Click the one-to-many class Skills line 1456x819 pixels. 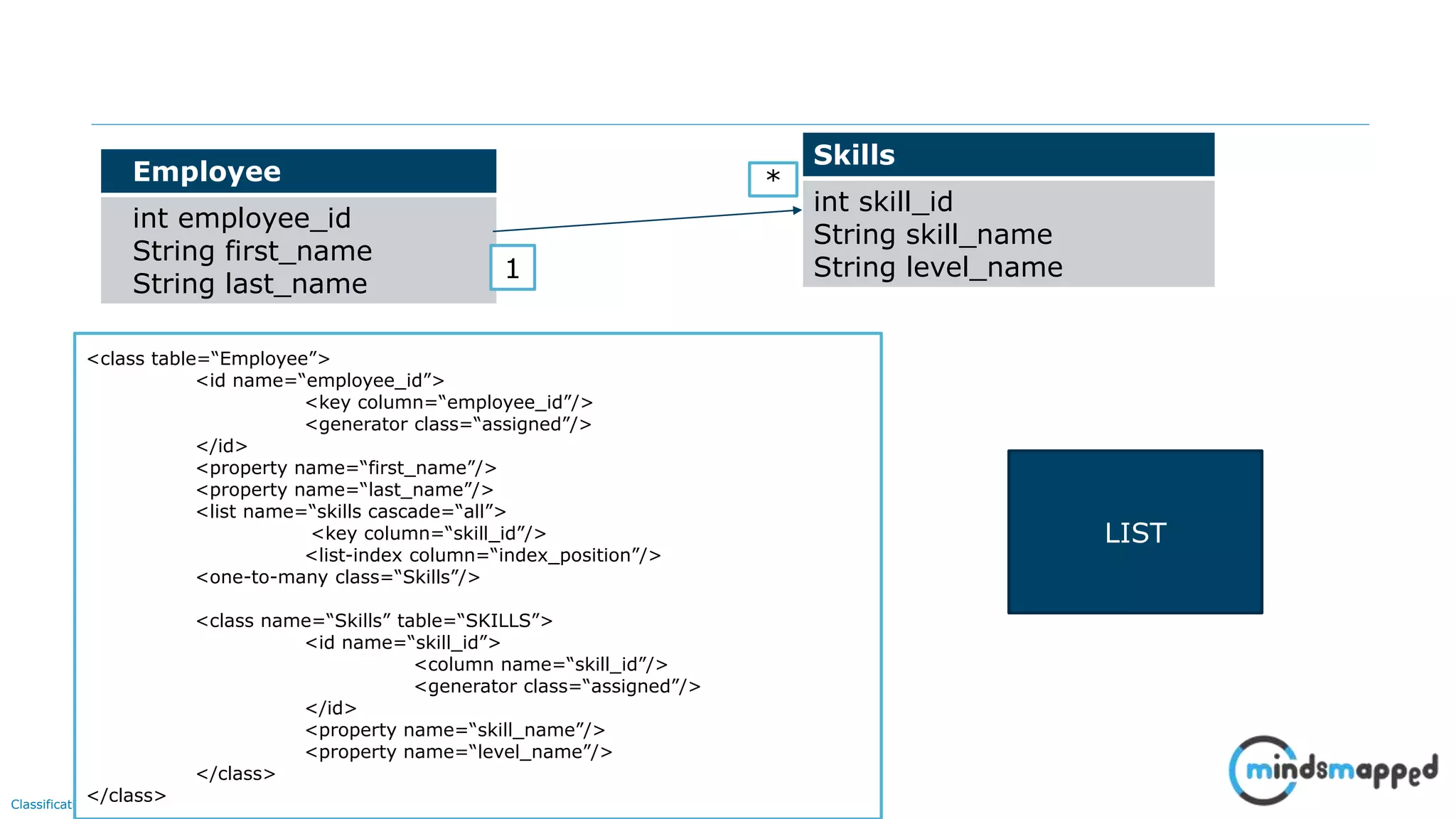pyautogui.click(x=338, y=577)
